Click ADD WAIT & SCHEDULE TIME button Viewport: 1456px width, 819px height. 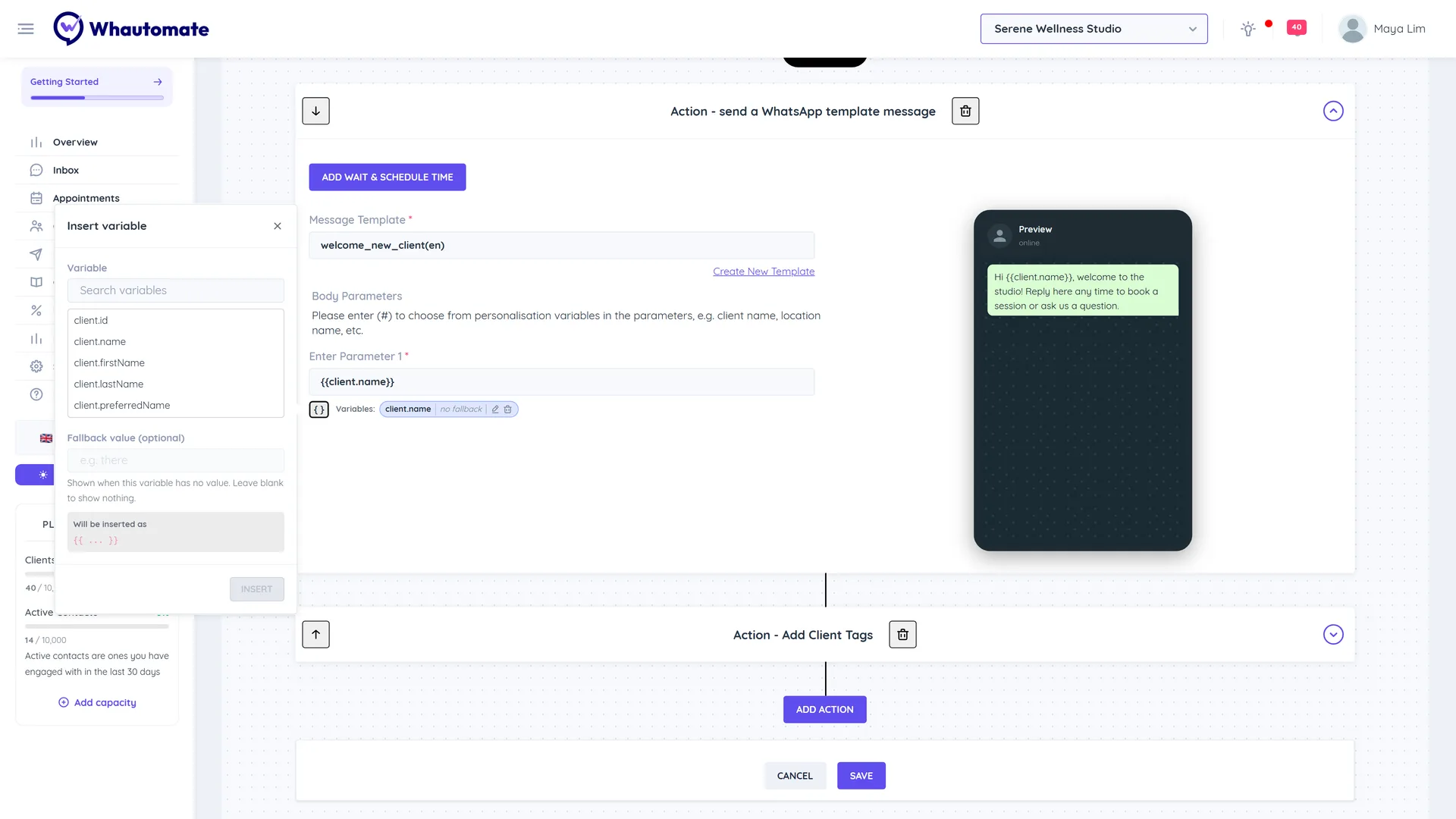pyautogui.click(x=388, y=177)
